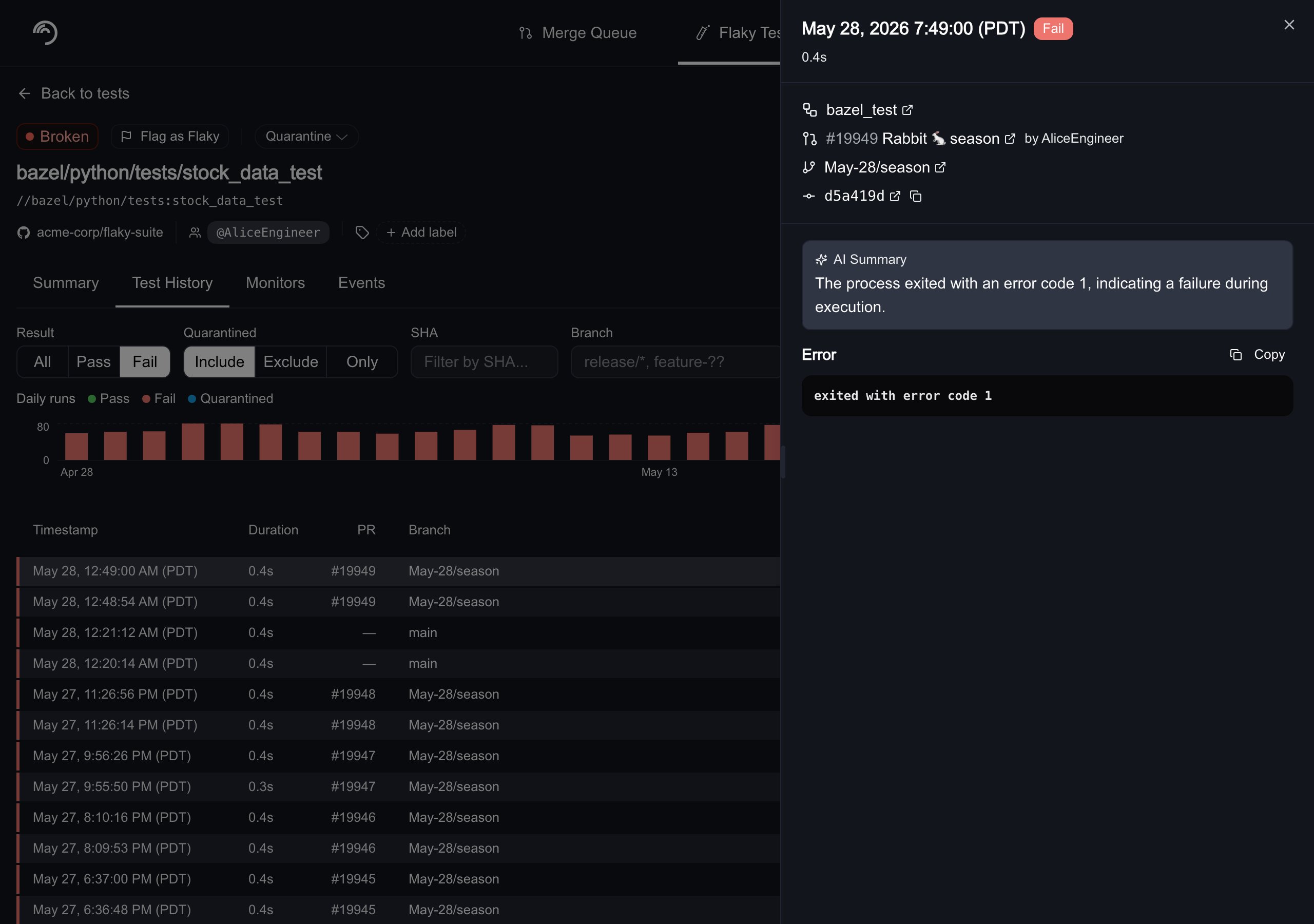Select run row May 28, 12:48:54 AM
1314x924 pixels.
tap(399, 602)
